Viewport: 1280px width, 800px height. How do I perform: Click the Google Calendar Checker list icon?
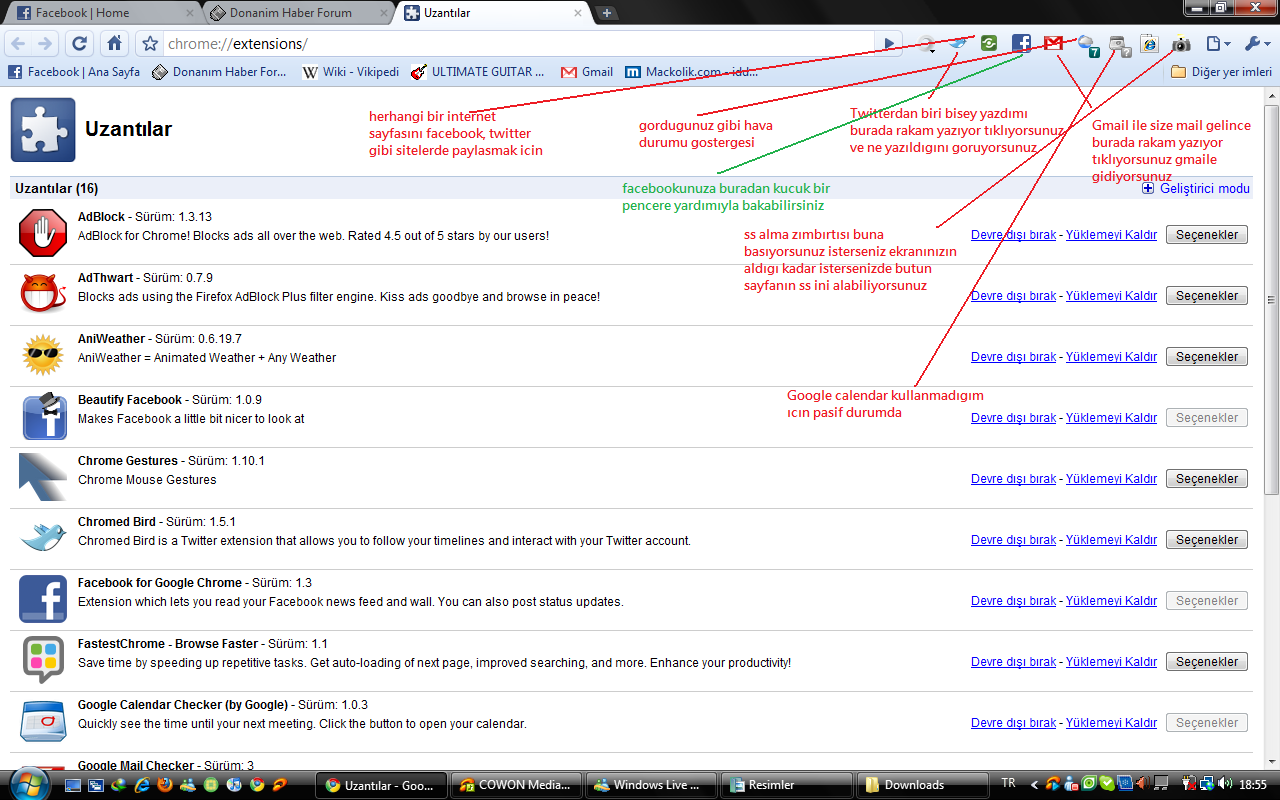click(43, 722)
